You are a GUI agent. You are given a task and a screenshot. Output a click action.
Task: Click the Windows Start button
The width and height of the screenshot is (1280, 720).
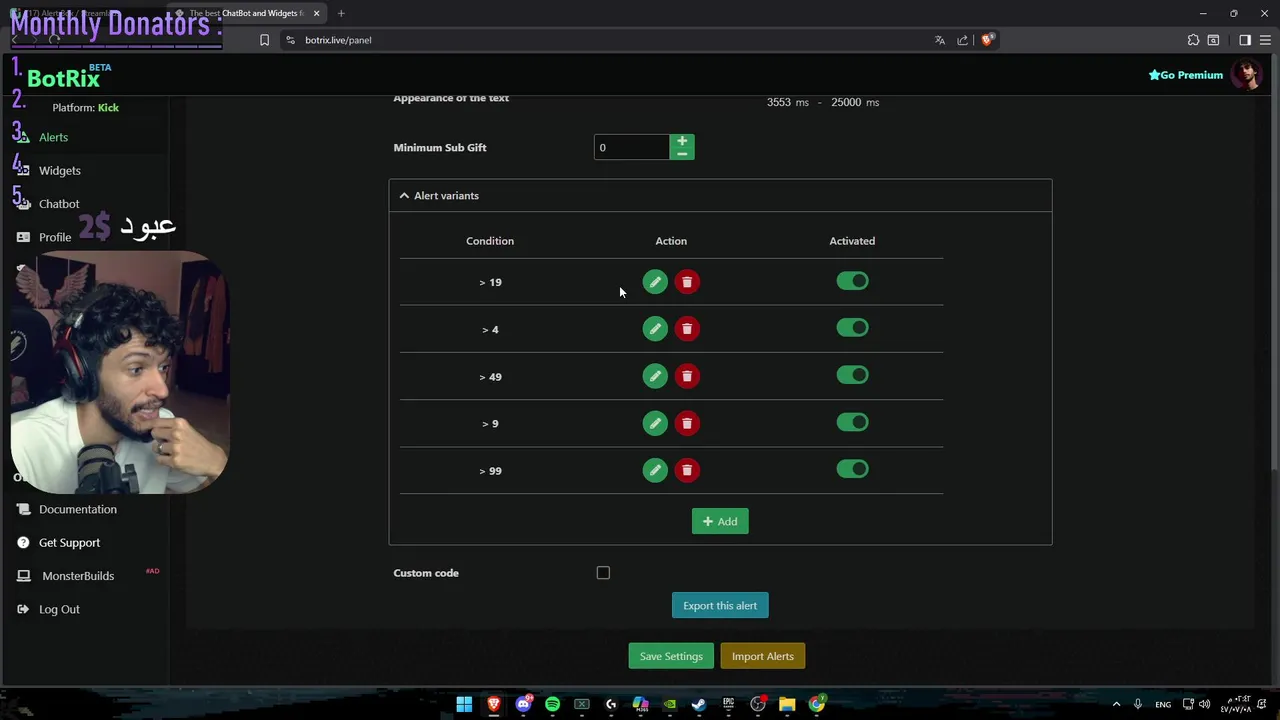[x=464, y=704]
